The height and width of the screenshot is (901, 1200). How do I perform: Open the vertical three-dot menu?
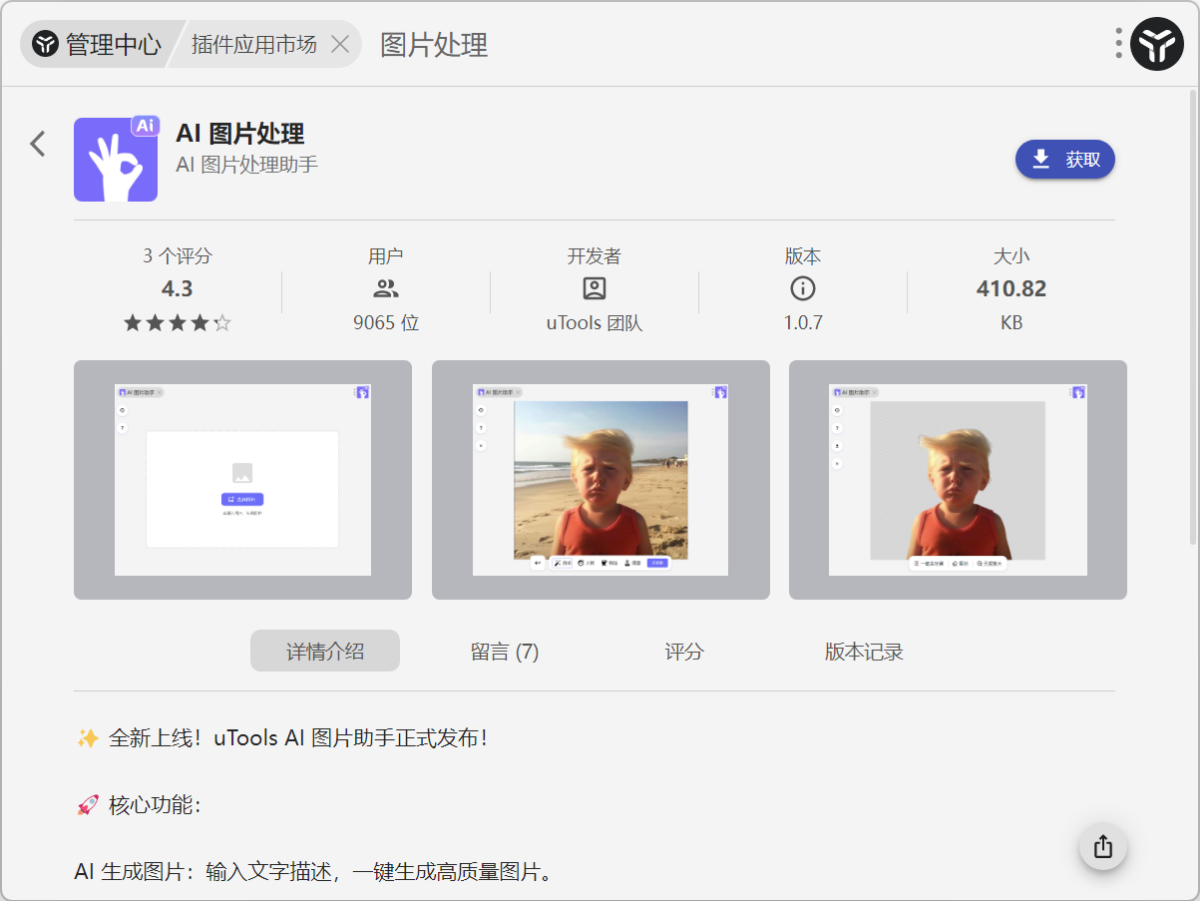(x=1117, y=44)
